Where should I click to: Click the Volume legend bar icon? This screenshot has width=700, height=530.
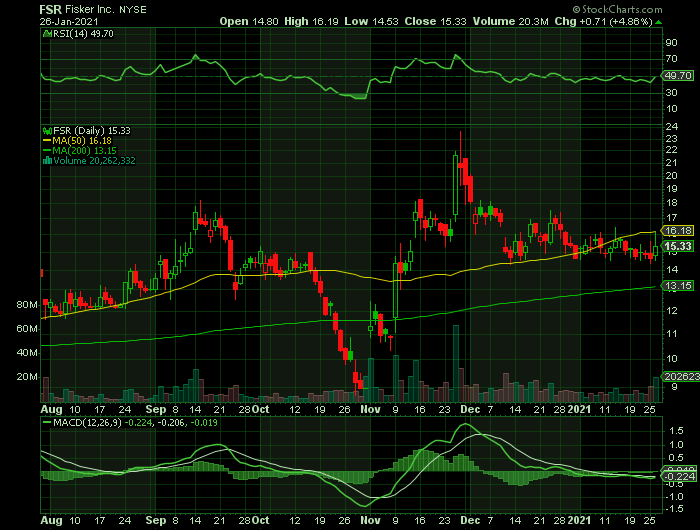(44, 161)
